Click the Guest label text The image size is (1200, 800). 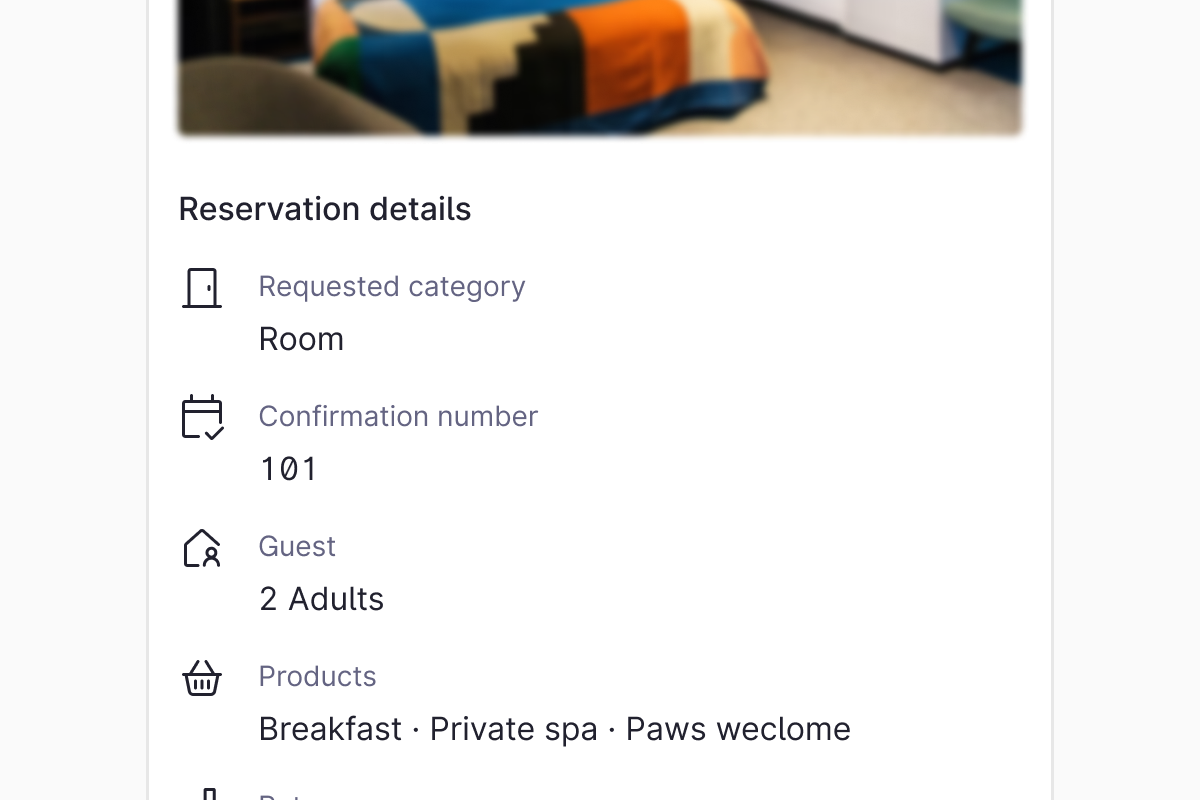pyautogui.click(x=297, y=546)
